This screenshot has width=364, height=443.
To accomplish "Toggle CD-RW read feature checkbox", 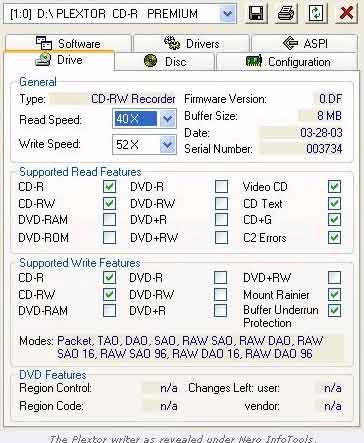I will tap(109, 203).
